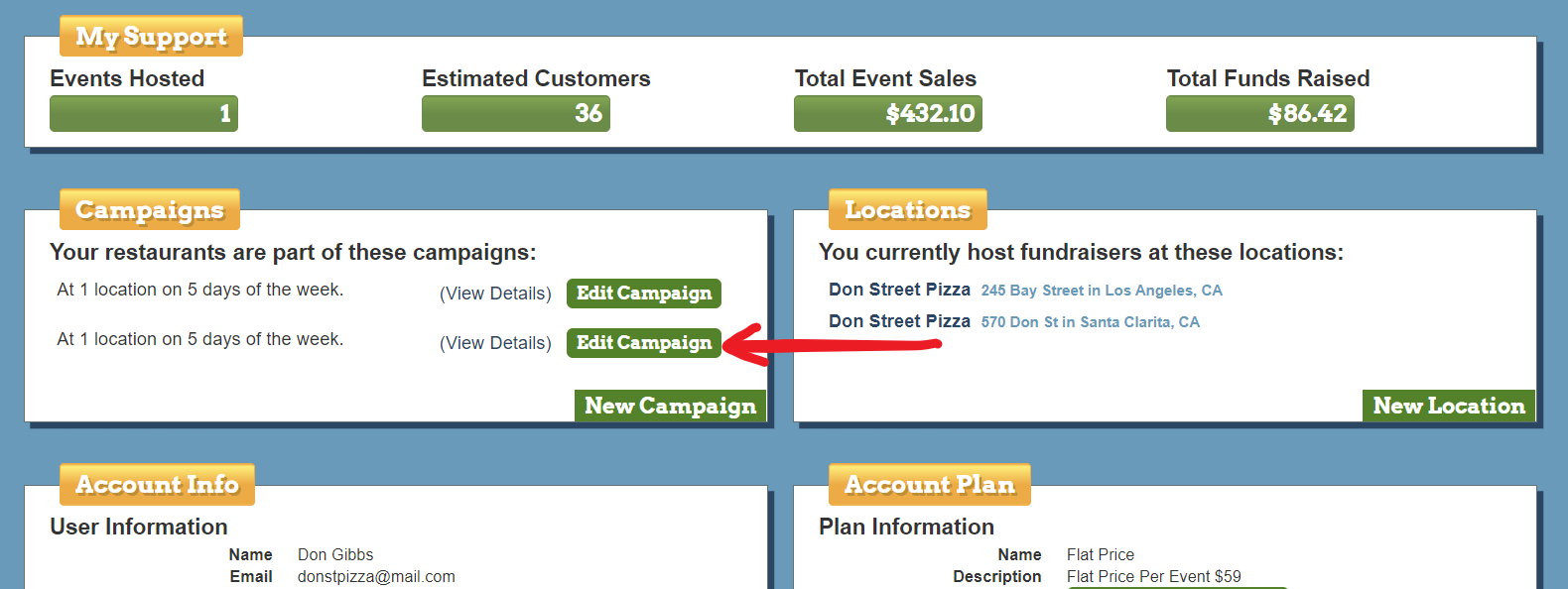Click the Edit Campaign button the red arrow points to

click(x=643, y=343)
